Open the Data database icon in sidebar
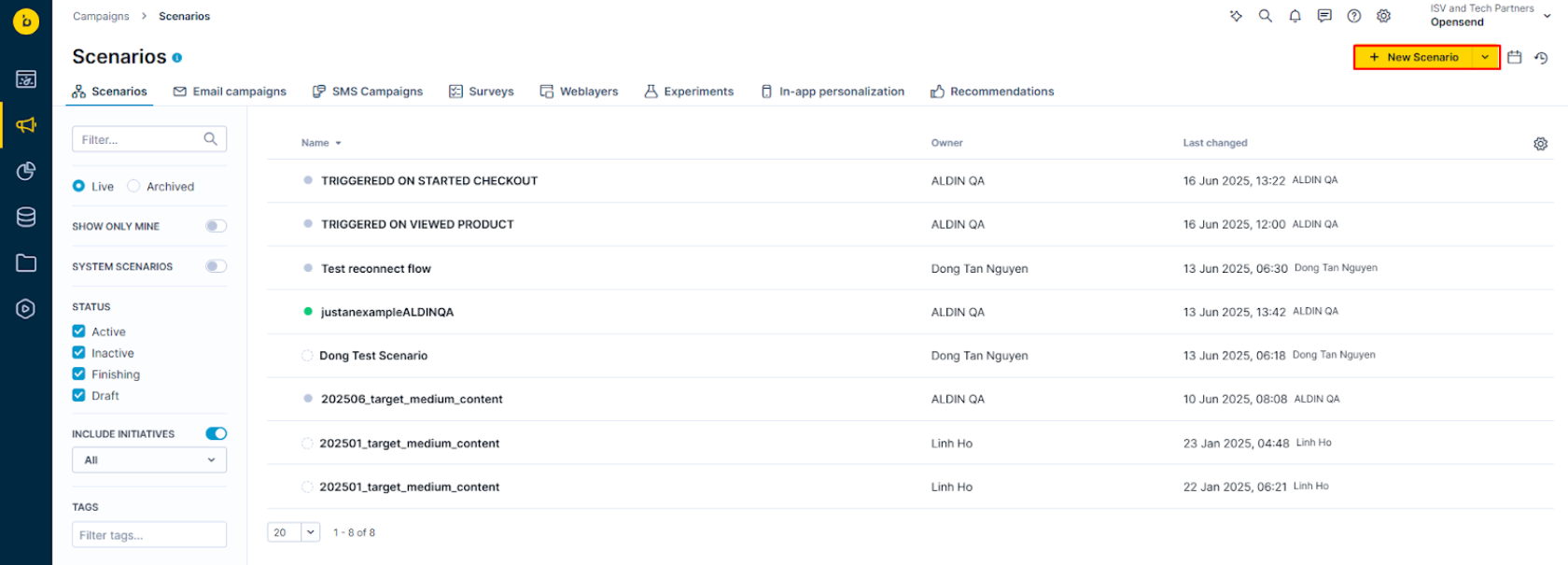Image resolution: width=1568 pixels, height=565 pixels. [26, 217]
